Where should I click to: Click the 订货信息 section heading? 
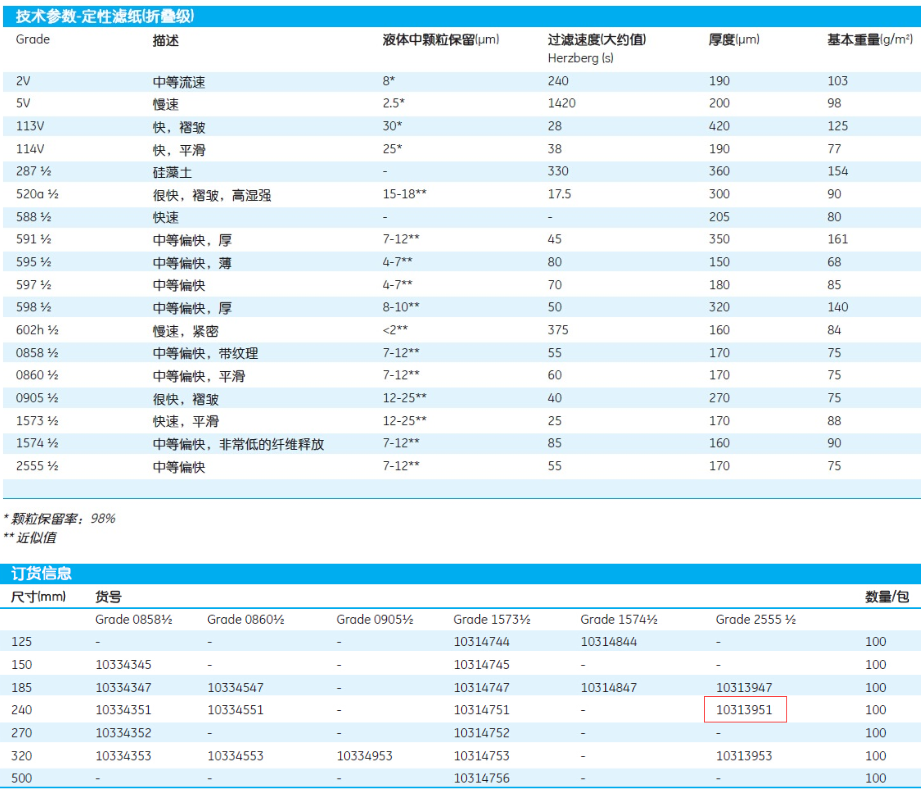pos(41,573)
